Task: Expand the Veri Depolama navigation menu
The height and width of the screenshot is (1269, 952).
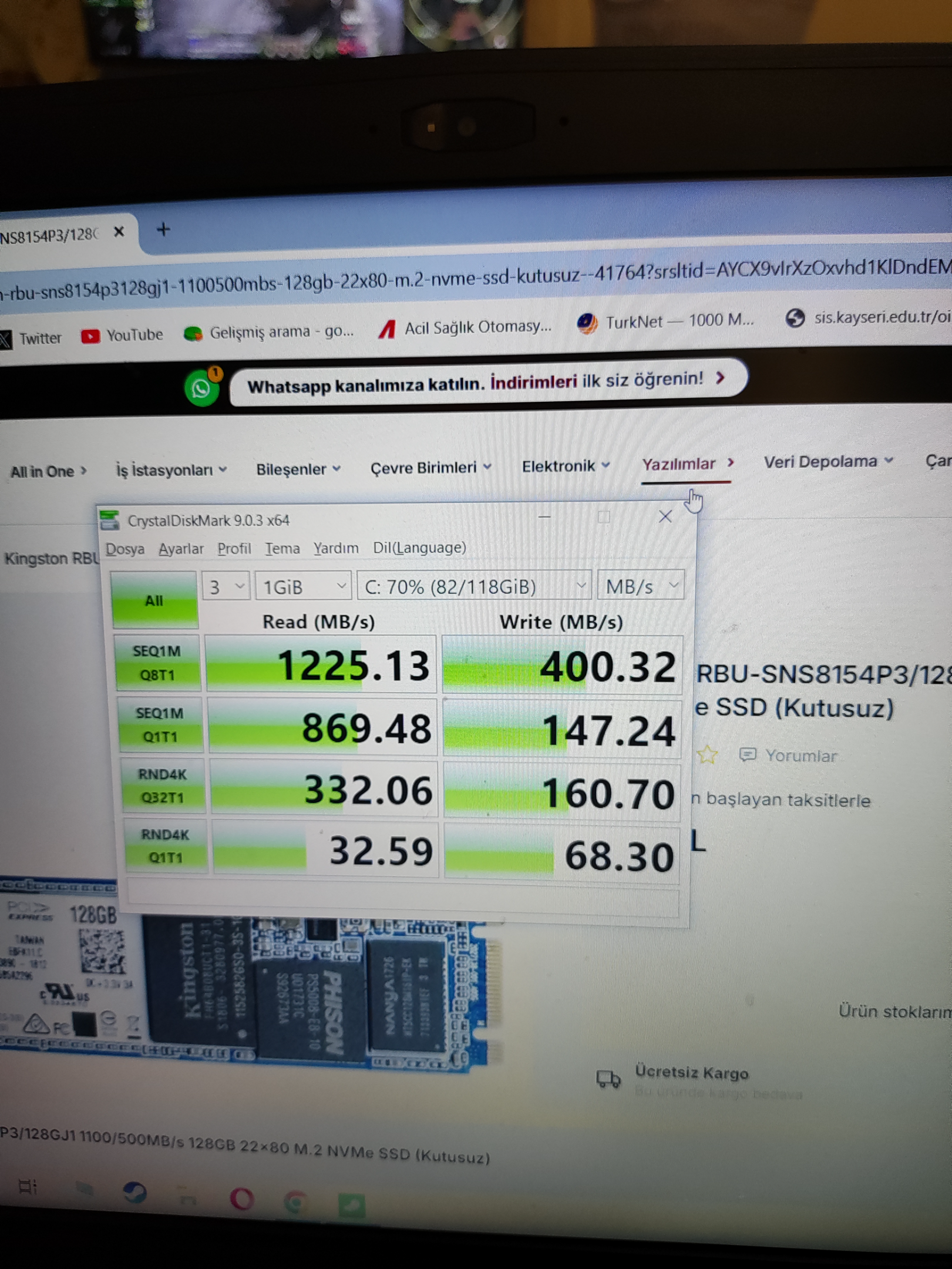Action: tap(828, 462)
